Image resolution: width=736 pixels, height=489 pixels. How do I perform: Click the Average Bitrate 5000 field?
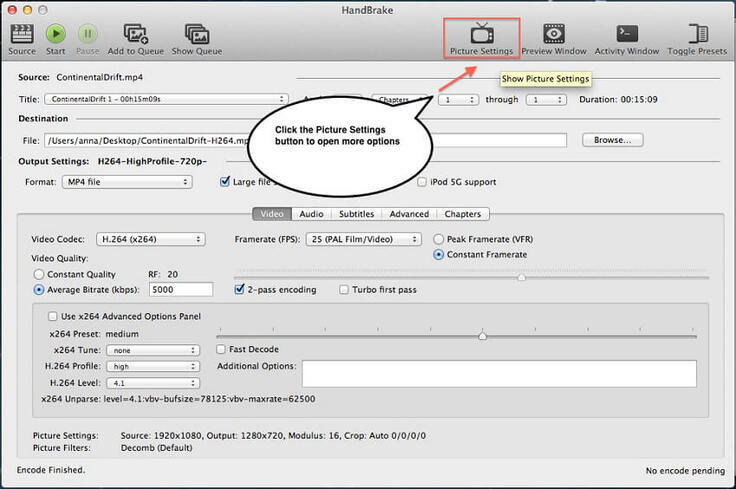pyautogui.click(x=181, y=290)
